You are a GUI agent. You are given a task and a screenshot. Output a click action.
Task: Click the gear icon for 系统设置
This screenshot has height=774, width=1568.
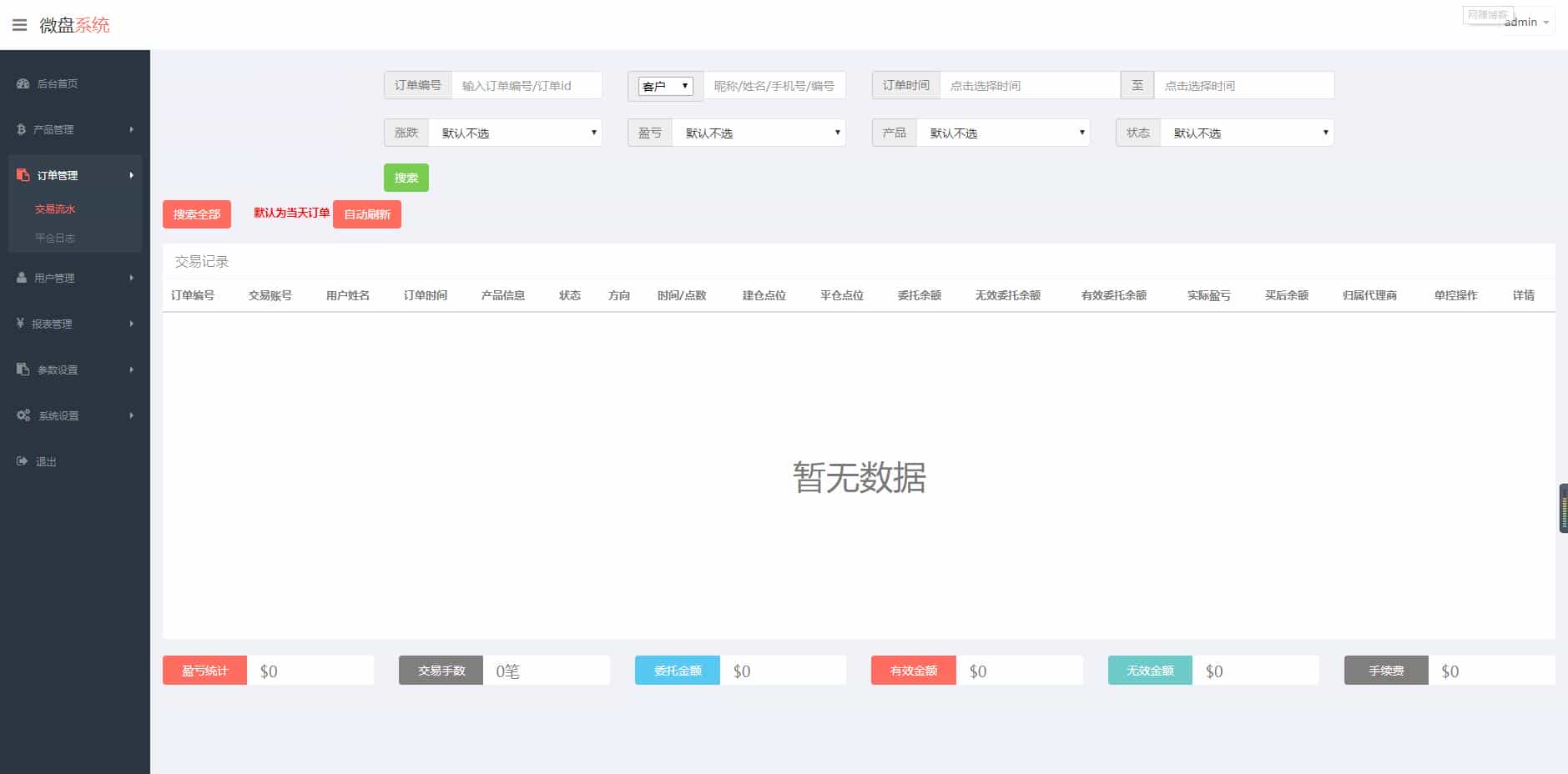[x=21, y=415]
